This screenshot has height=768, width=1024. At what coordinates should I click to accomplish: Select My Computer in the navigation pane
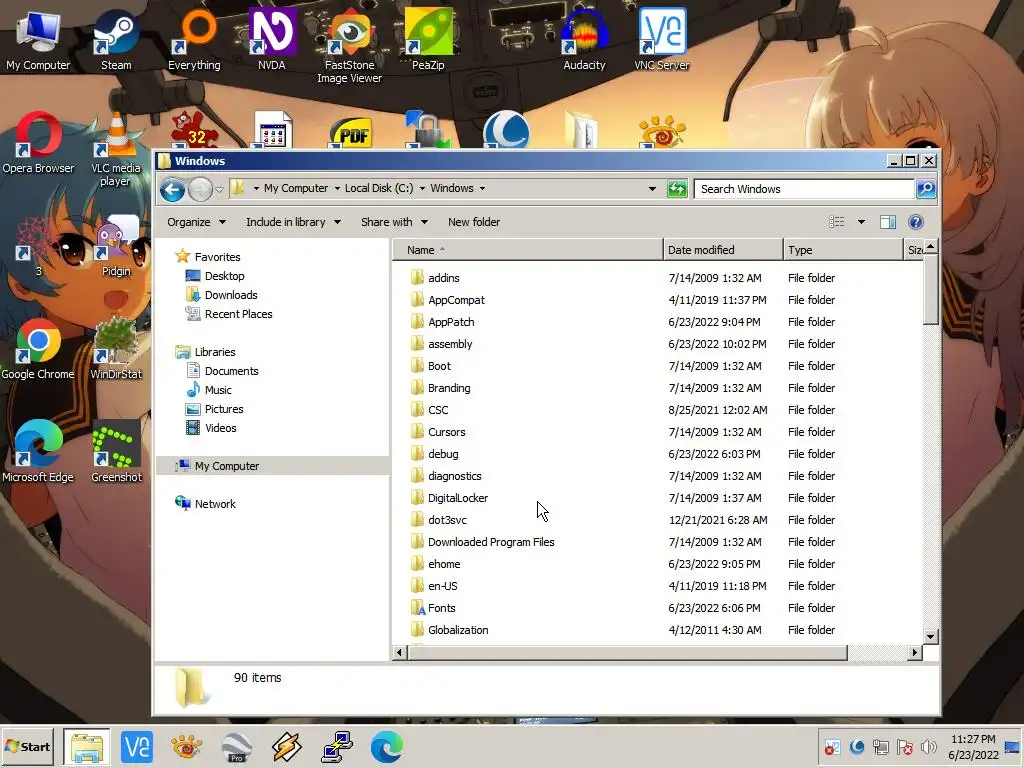226,466
